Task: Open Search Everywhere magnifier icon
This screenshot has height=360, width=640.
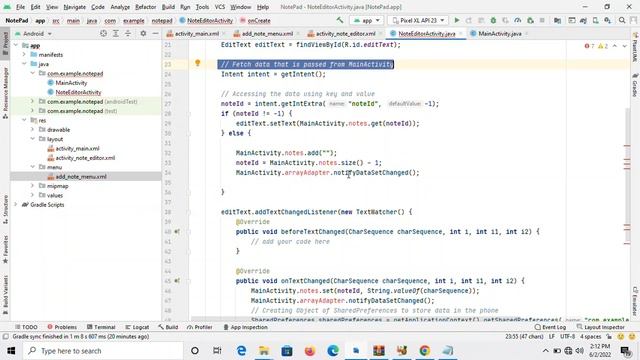Action: [x=622, y=20]
